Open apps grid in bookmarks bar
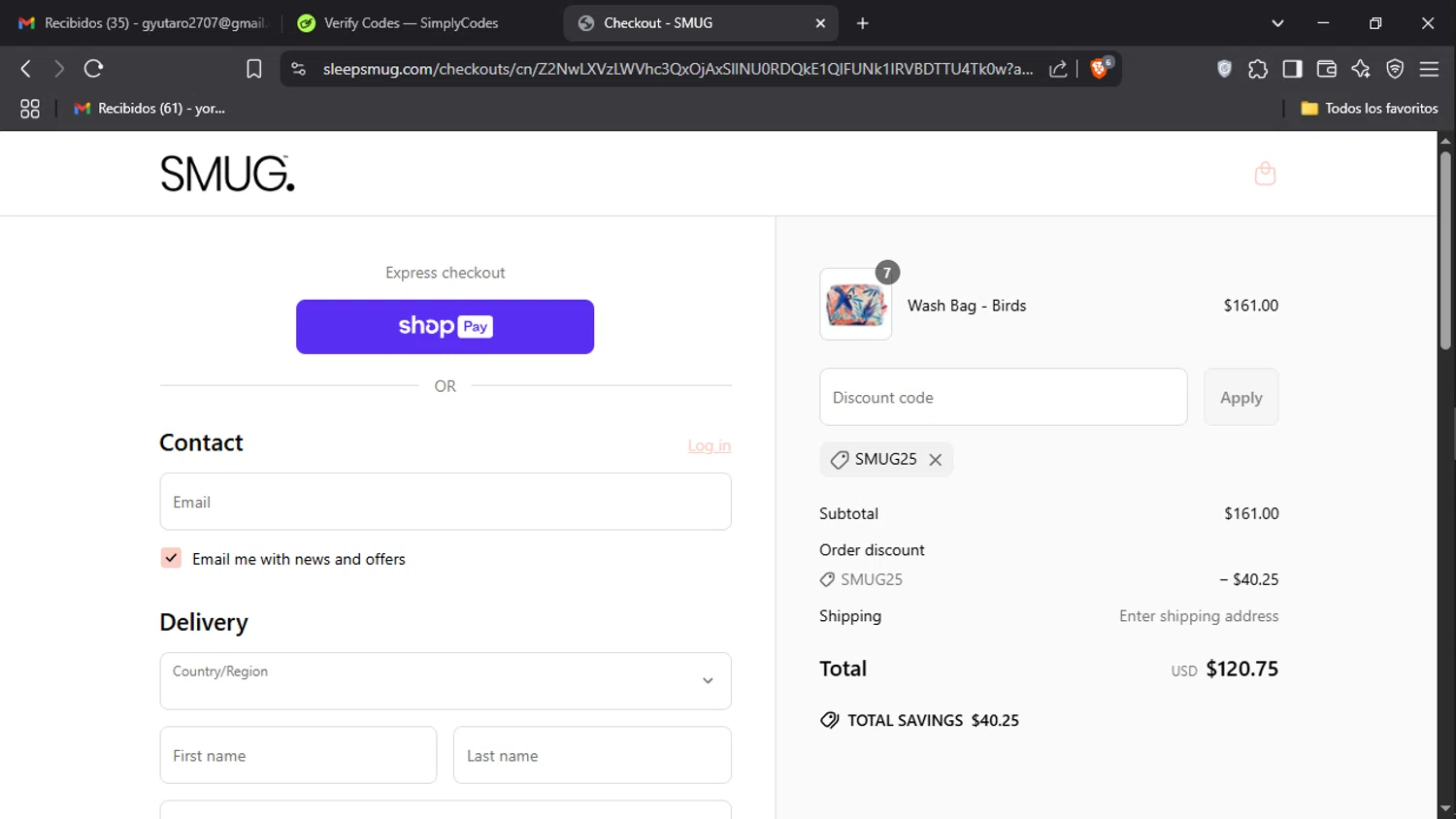The width and height of the screenshot is (1456, 819). click(30, 109)
